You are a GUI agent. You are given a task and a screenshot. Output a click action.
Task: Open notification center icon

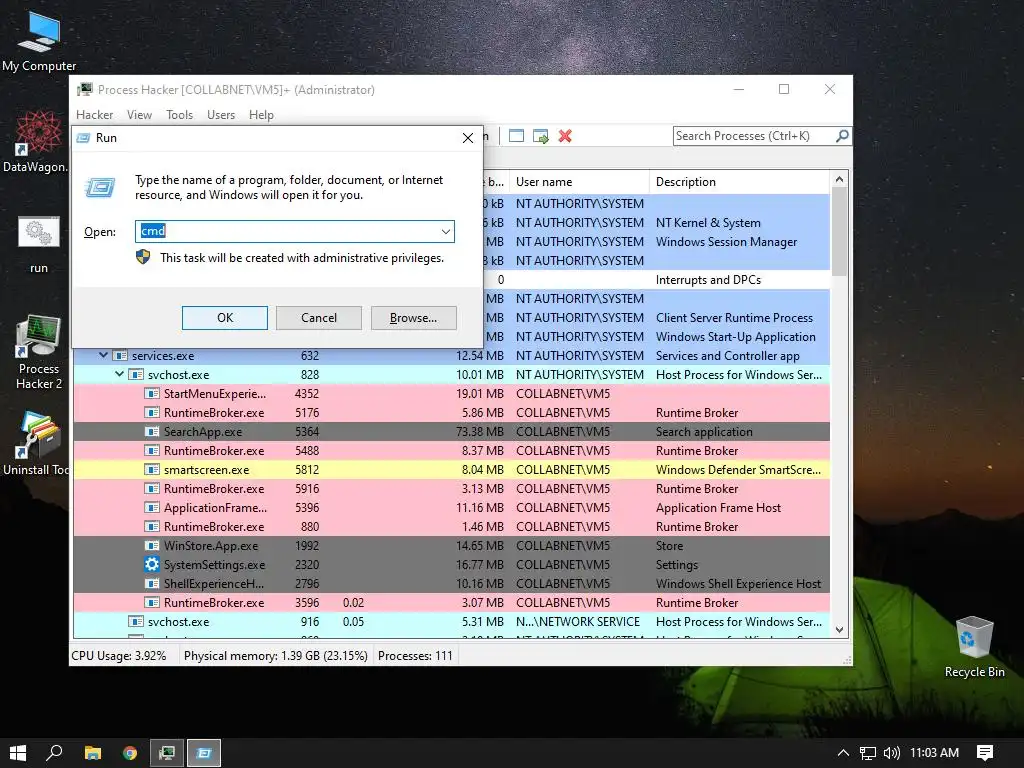click(985, 753)
